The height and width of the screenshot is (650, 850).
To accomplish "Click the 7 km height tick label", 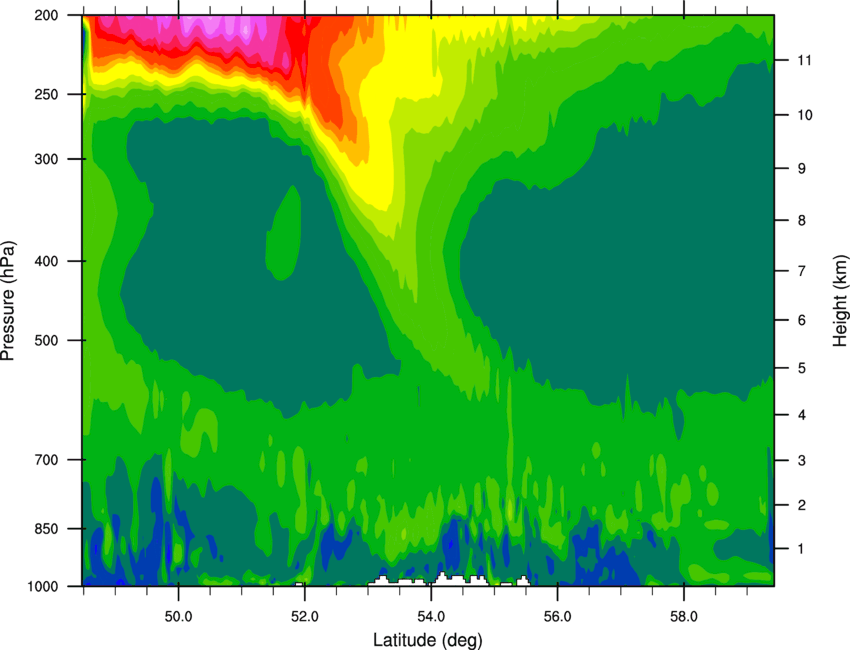I will pos(802,271).
